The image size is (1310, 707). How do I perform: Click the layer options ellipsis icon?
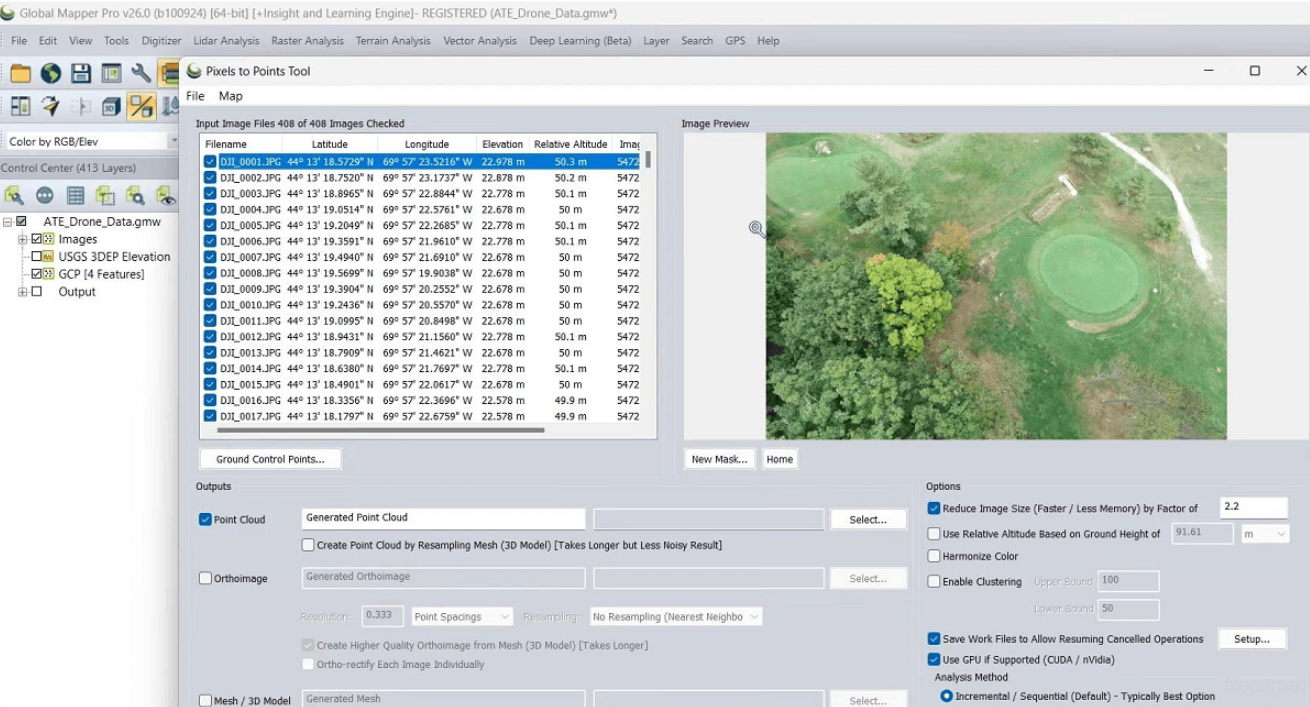pos(45,195)
